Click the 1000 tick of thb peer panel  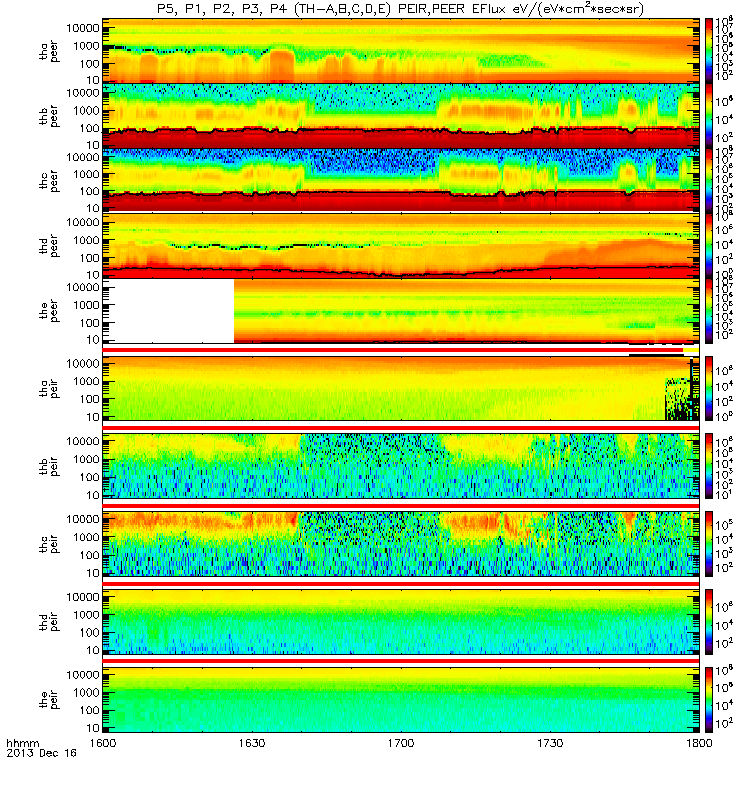[86, 111]
